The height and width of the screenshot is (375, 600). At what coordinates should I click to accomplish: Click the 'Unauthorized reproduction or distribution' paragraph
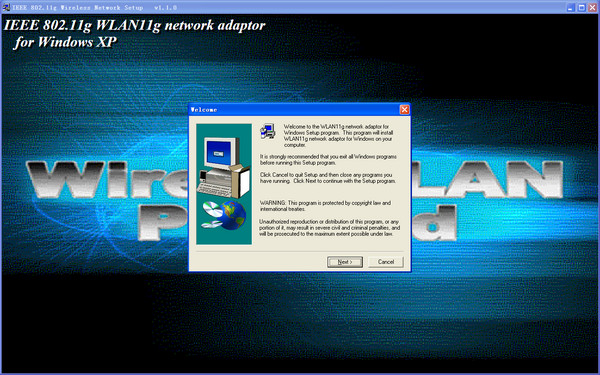click(329, 228)
